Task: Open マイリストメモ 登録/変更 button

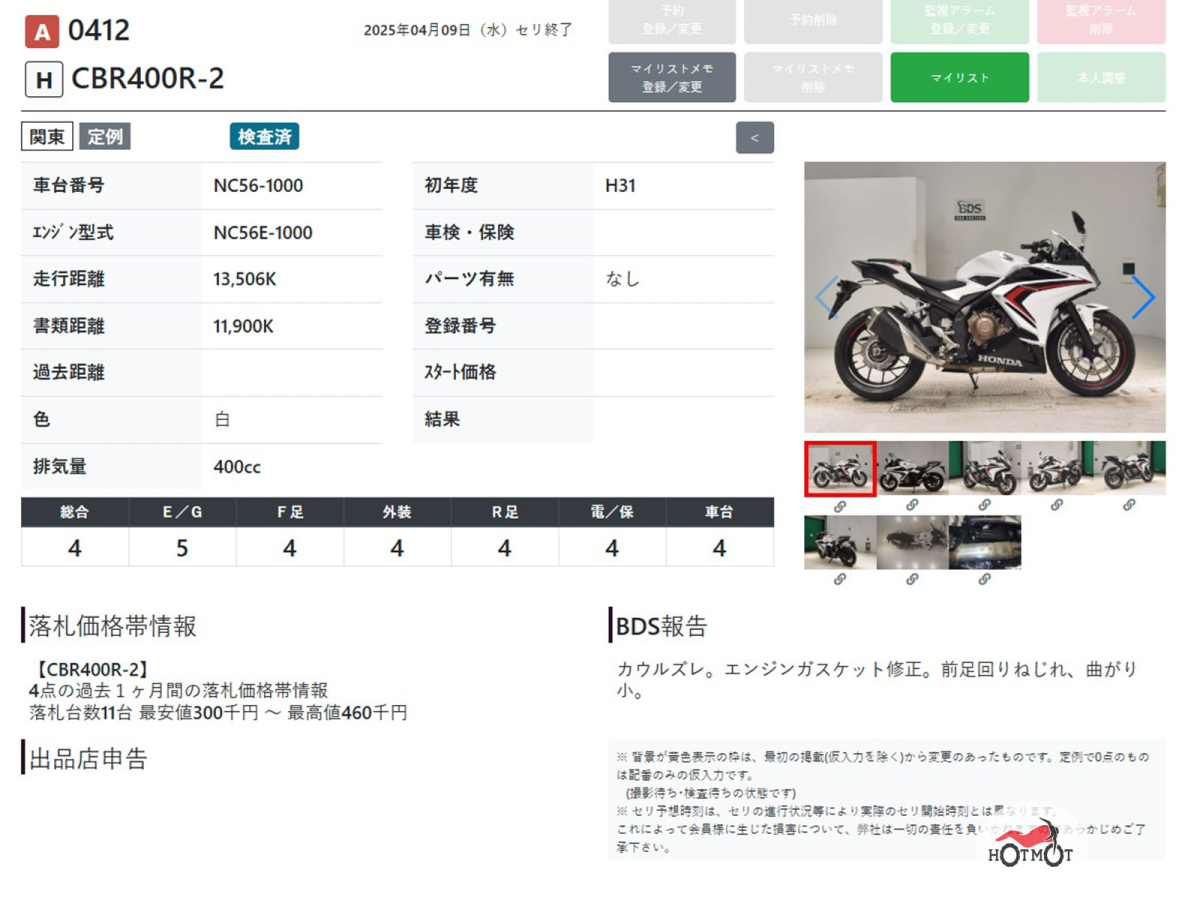Action: [672, 78]
